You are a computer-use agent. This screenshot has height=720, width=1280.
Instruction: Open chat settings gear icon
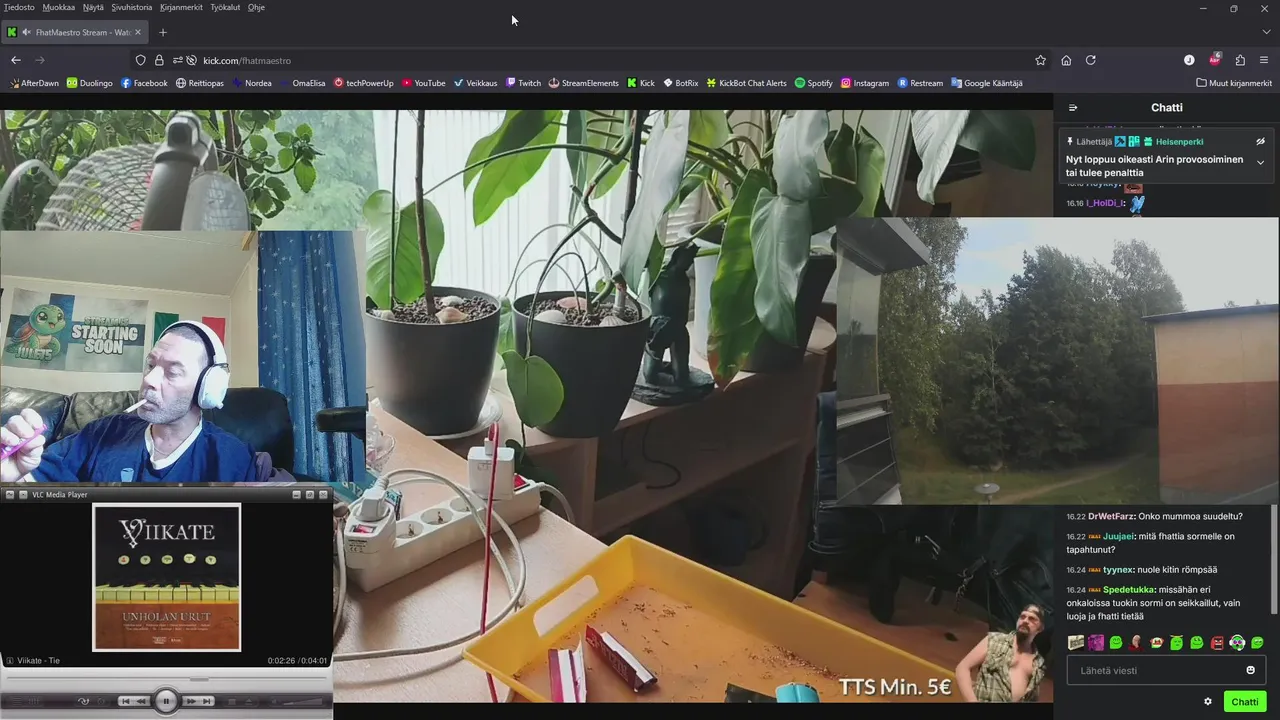tap(1208, 702)
